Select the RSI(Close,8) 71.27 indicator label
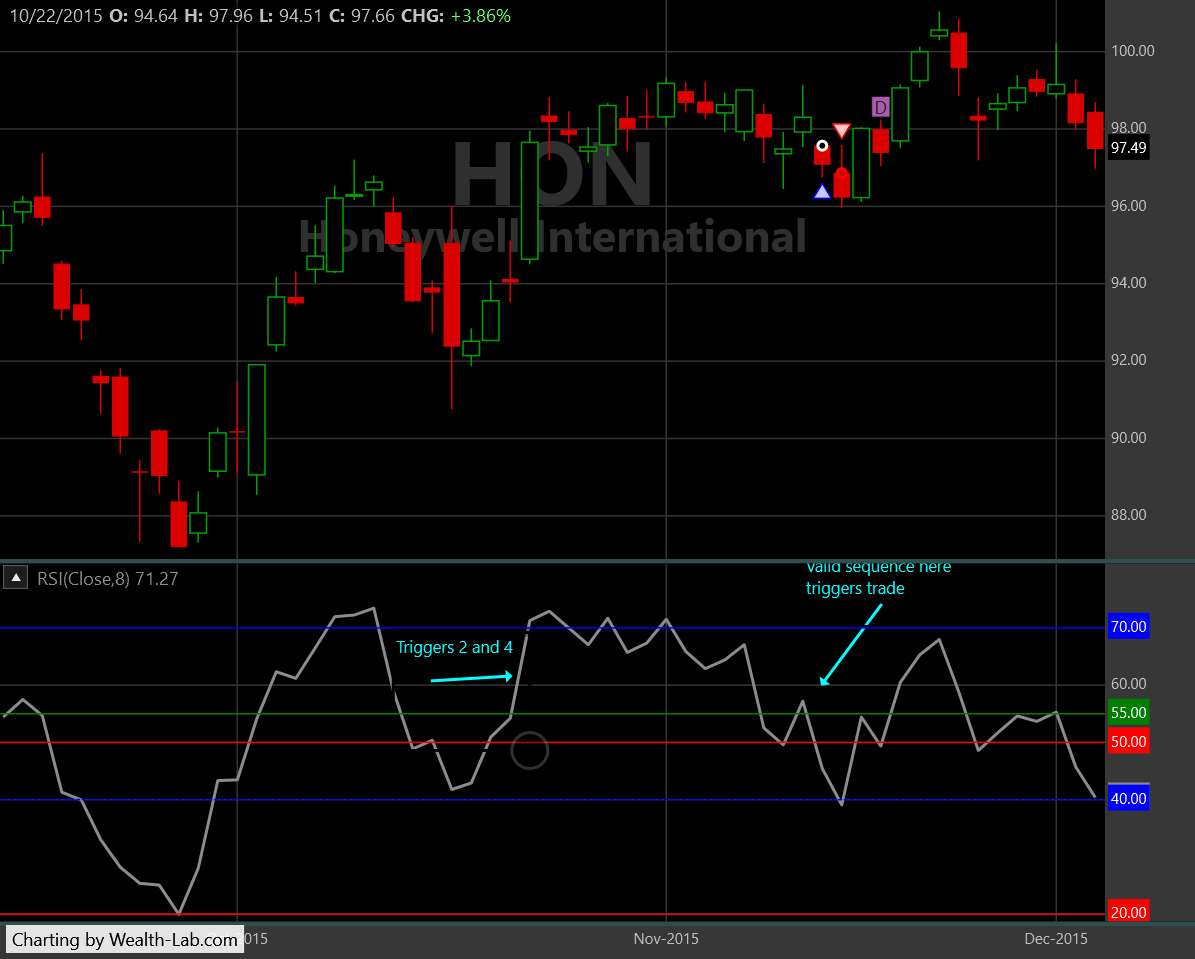Screen dimensions: 1195x959 (x=107, y=579)
